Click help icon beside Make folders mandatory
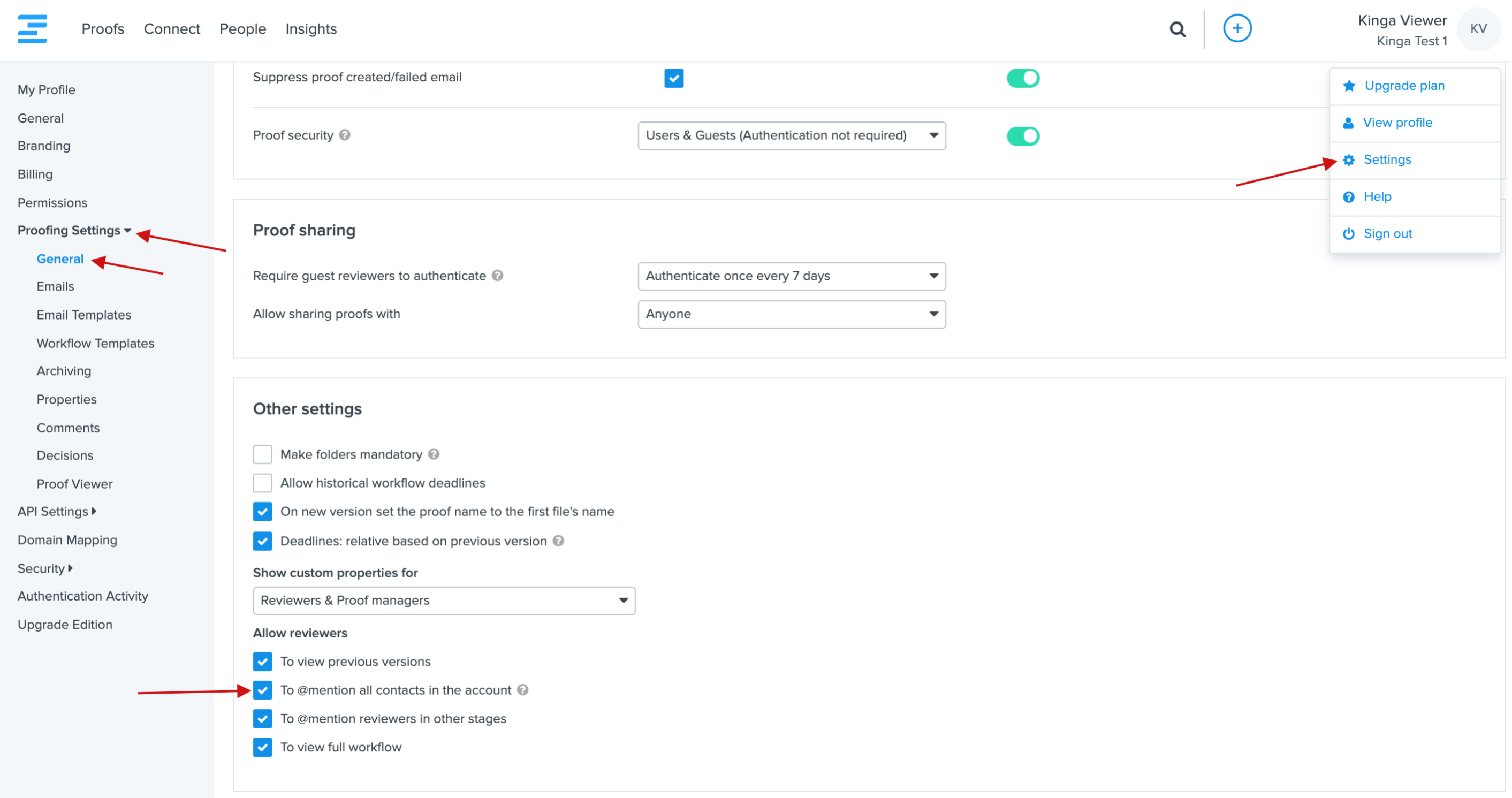 click(x=434, y=454)
